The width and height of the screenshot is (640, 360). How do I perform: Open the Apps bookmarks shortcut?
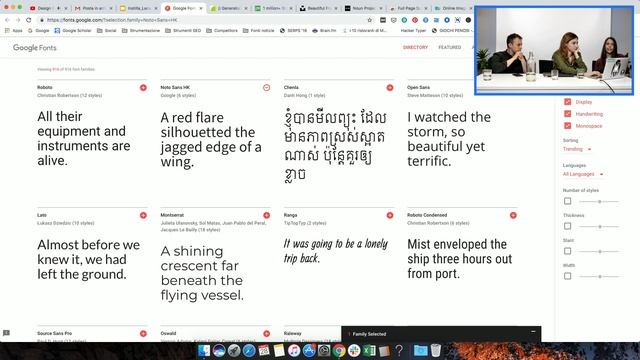coord(13,31)
